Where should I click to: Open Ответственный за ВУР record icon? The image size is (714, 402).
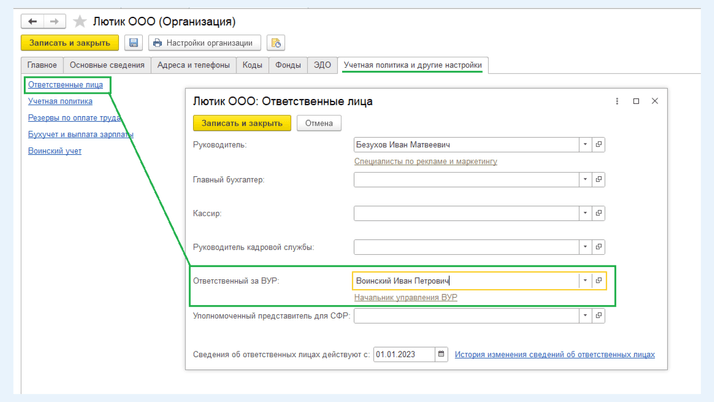pos(599,281)
